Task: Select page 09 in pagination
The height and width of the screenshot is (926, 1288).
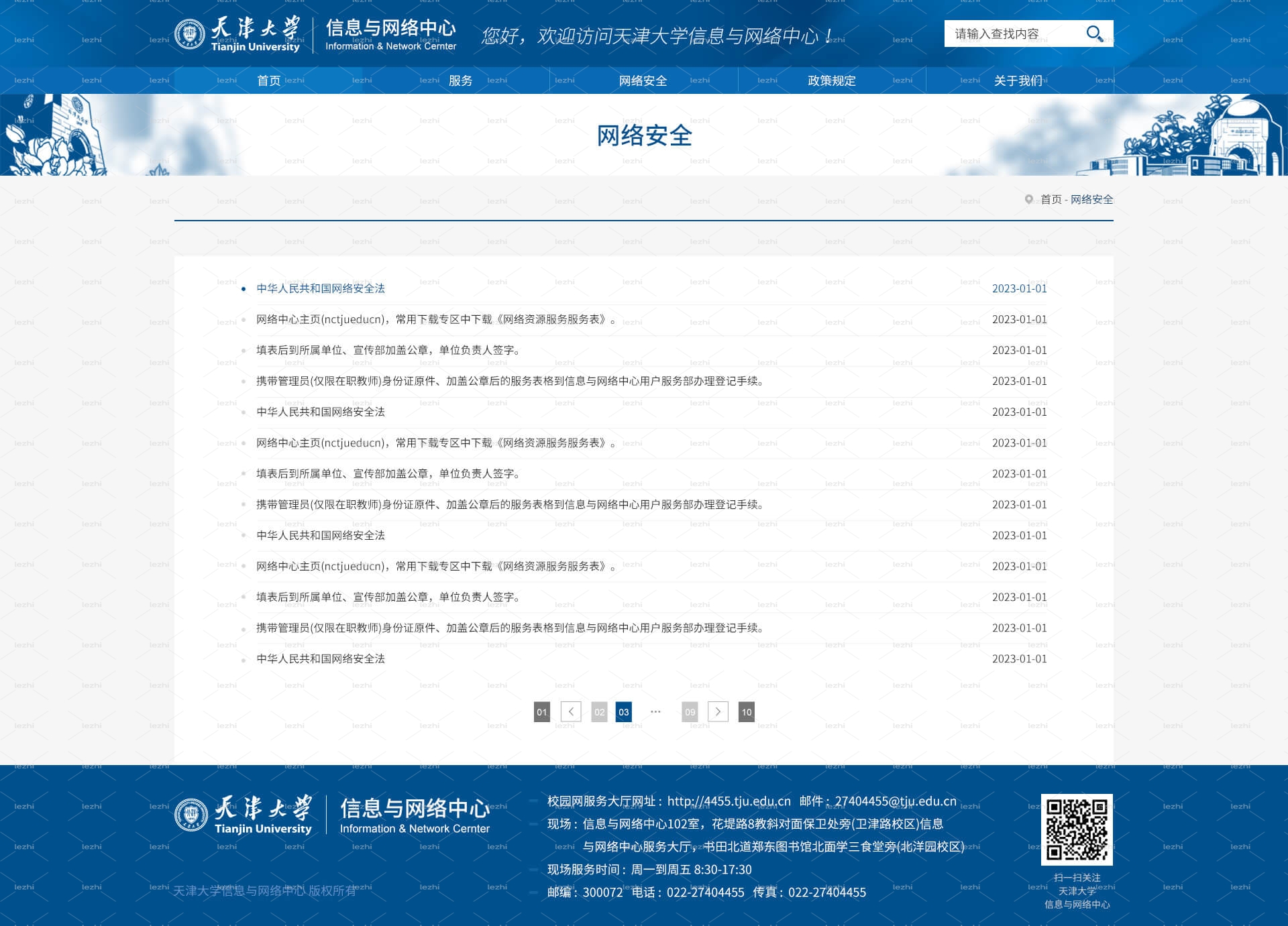Action: click(x=690, y=712)
